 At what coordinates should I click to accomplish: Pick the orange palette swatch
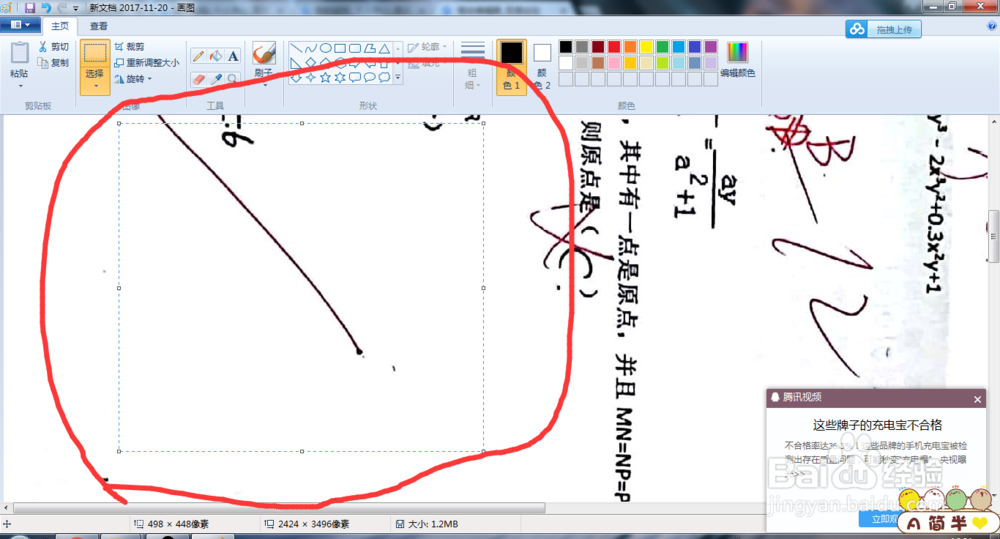tap(630, 47)
